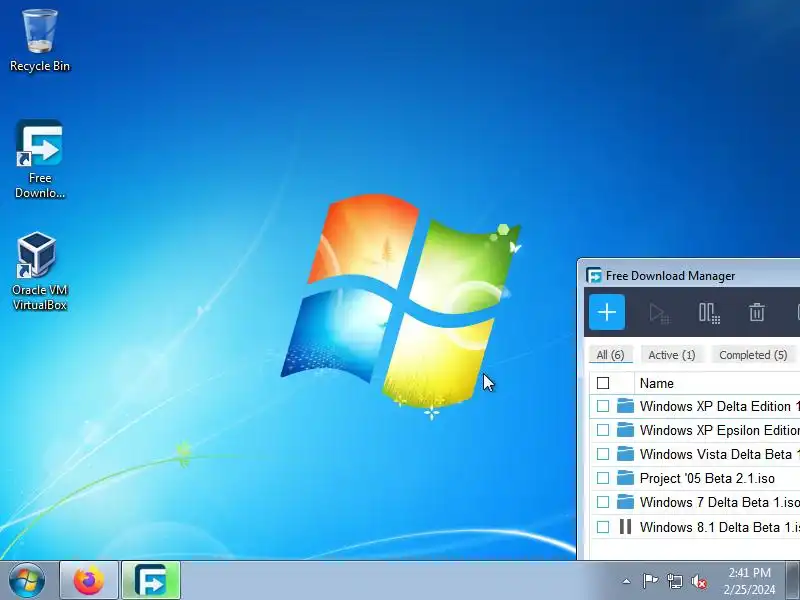Click the start downloads play icon
Viewport: 800px width, 600px height.
tap(658, 313)
